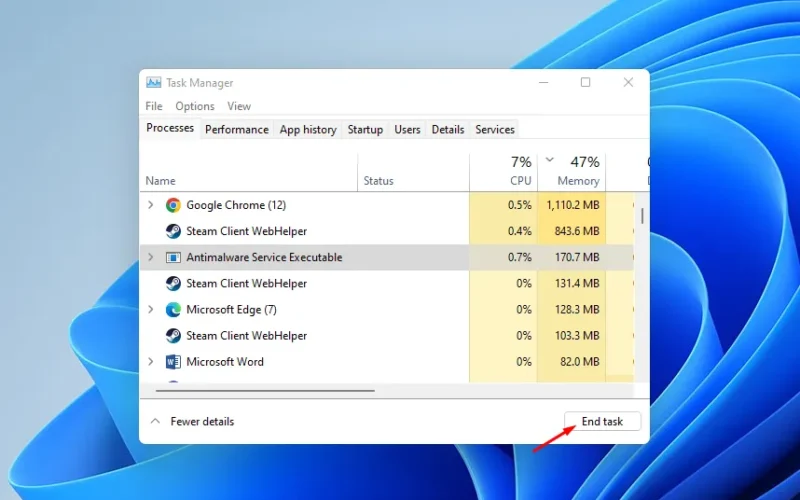Click the 82.0 MB memory value
This screenshot has height=500, width=800.
(x=580, y=362)
